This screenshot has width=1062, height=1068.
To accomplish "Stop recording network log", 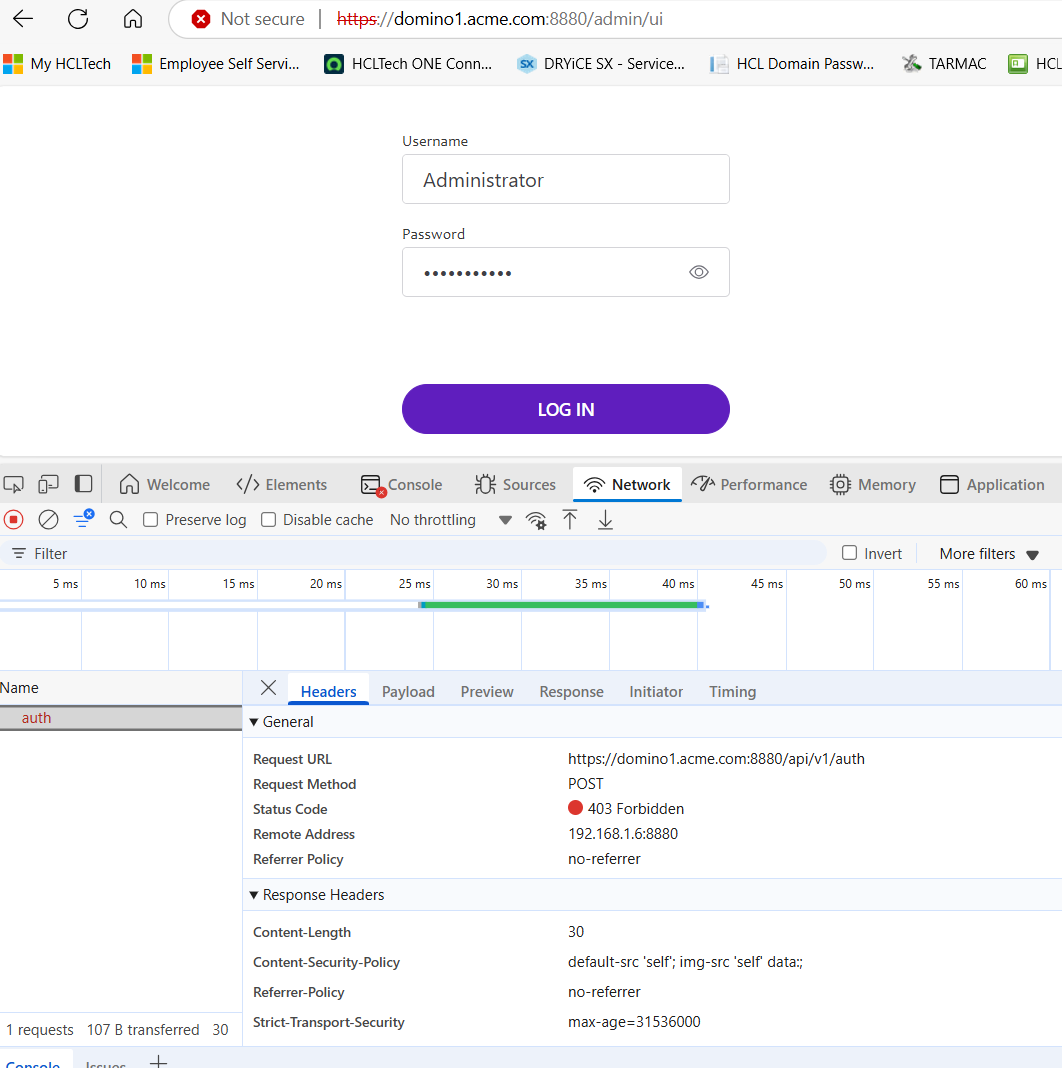I will pos(14,520).
